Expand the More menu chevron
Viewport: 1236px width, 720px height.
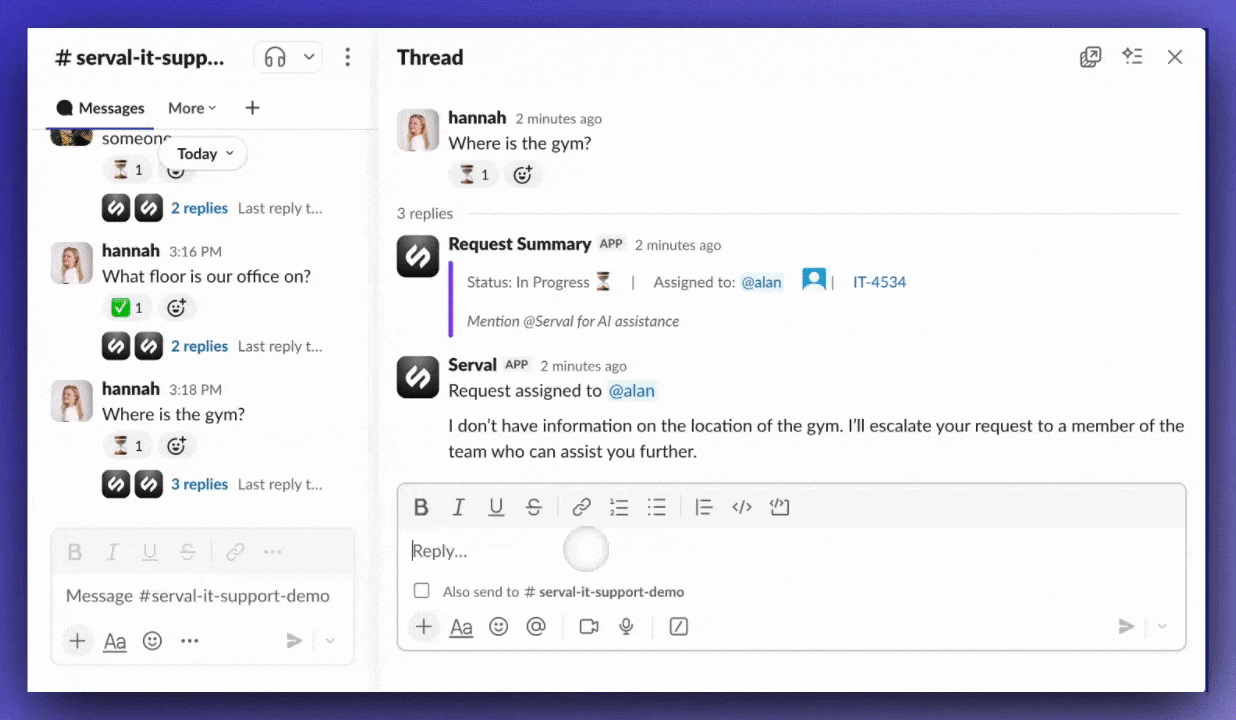coord(213,108)
